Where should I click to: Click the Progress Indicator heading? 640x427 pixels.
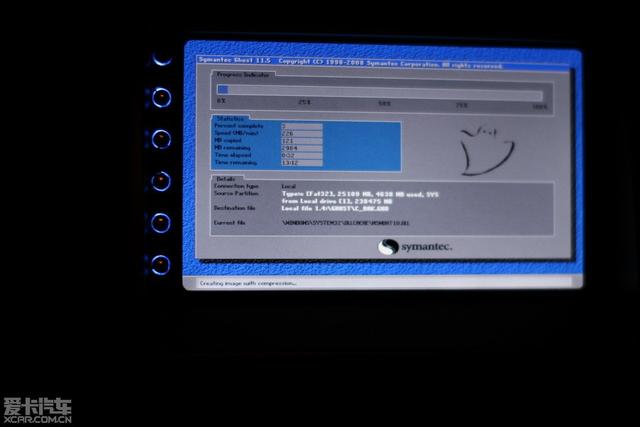tap(243, 75)
